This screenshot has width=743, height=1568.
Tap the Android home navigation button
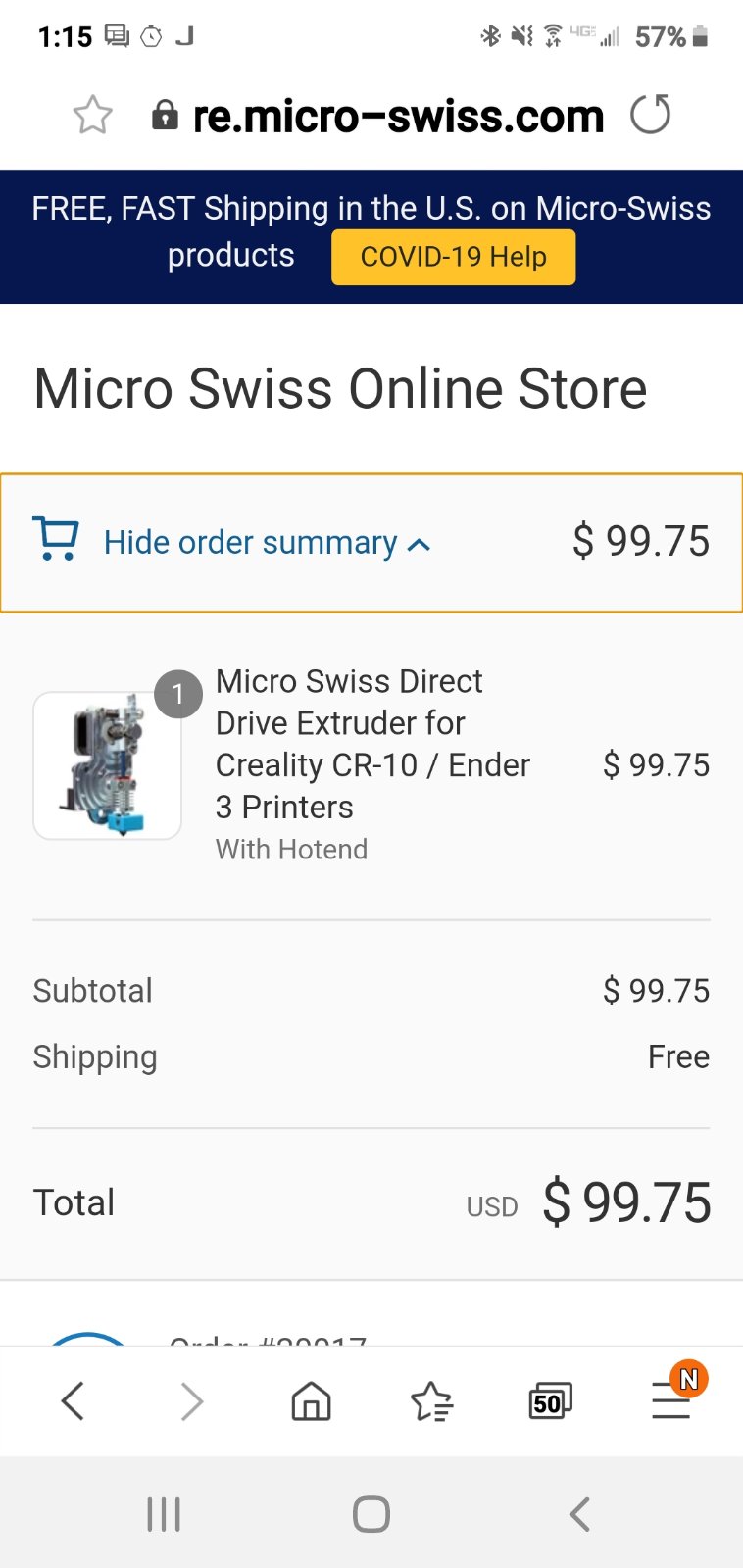click(371, 1514)
